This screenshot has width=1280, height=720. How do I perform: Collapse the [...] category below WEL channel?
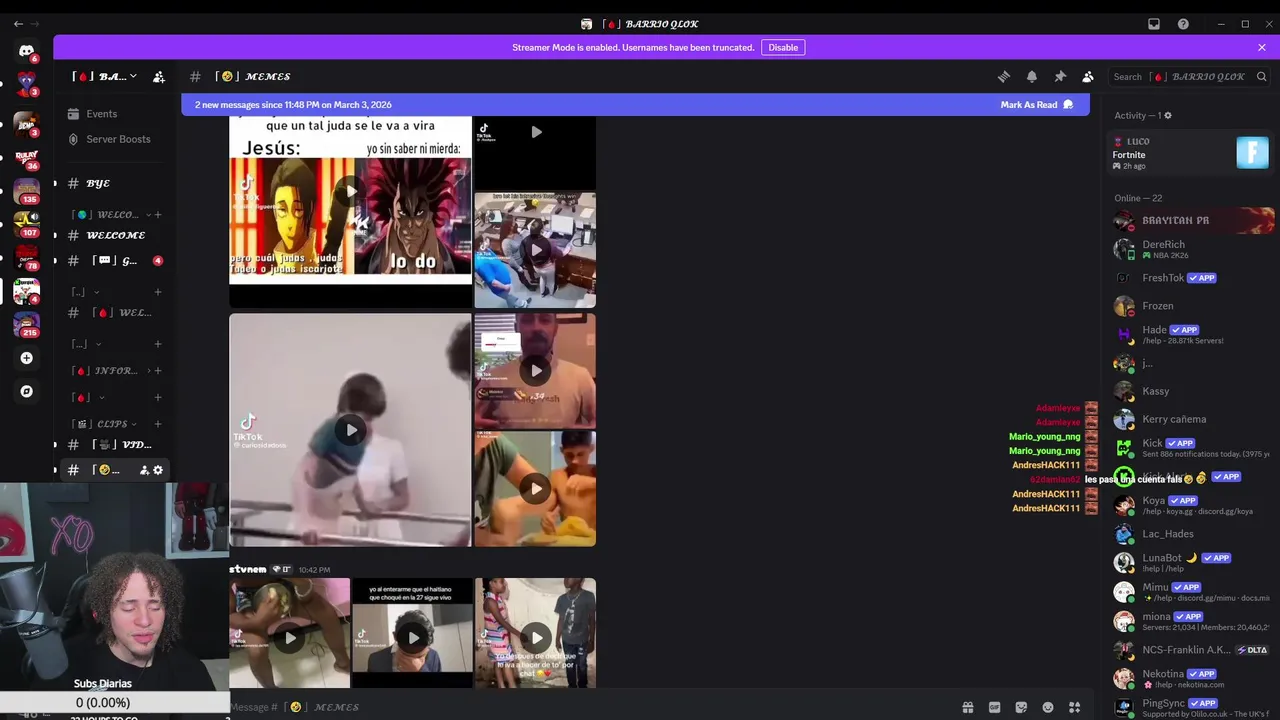click(x=87, y=344)
